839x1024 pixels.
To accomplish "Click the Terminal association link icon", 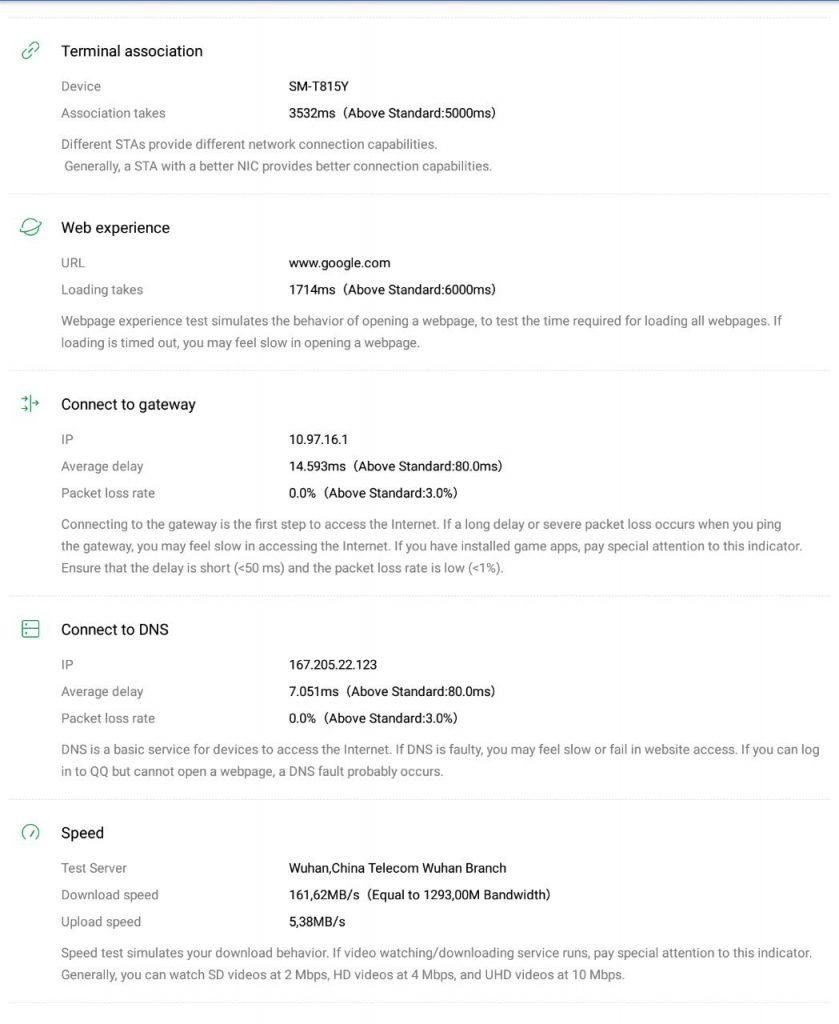I will [31, 51].
